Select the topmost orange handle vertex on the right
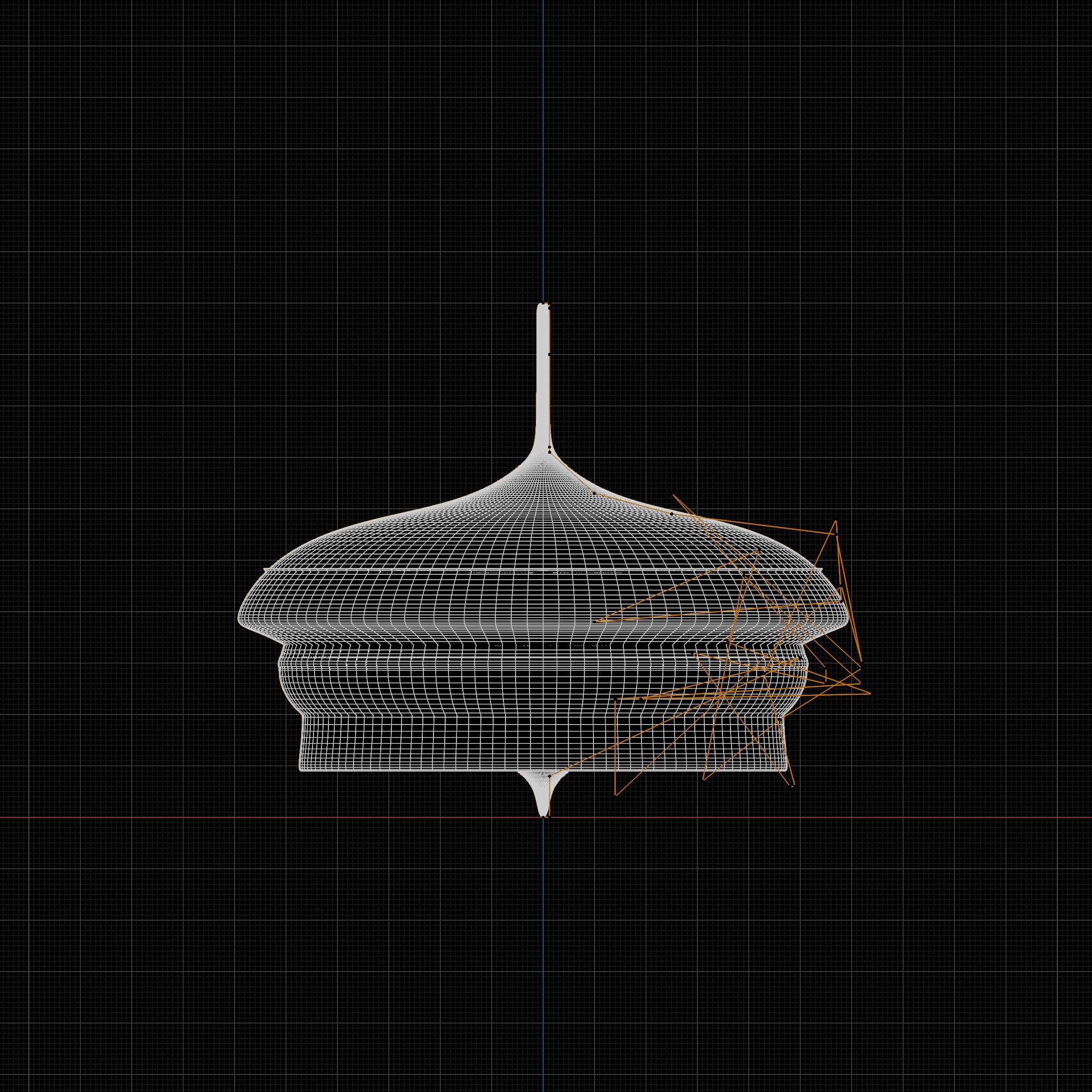The image size is (1092, 1092). 836,521
